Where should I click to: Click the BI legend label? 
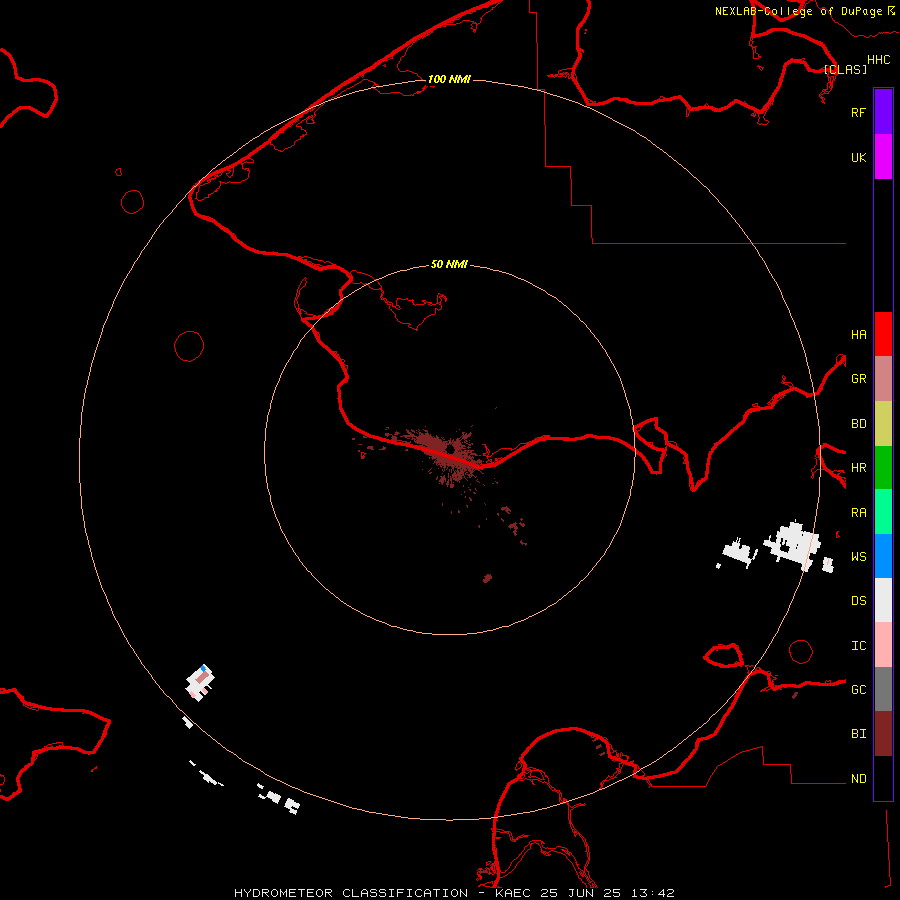click(x=858, y=734)
